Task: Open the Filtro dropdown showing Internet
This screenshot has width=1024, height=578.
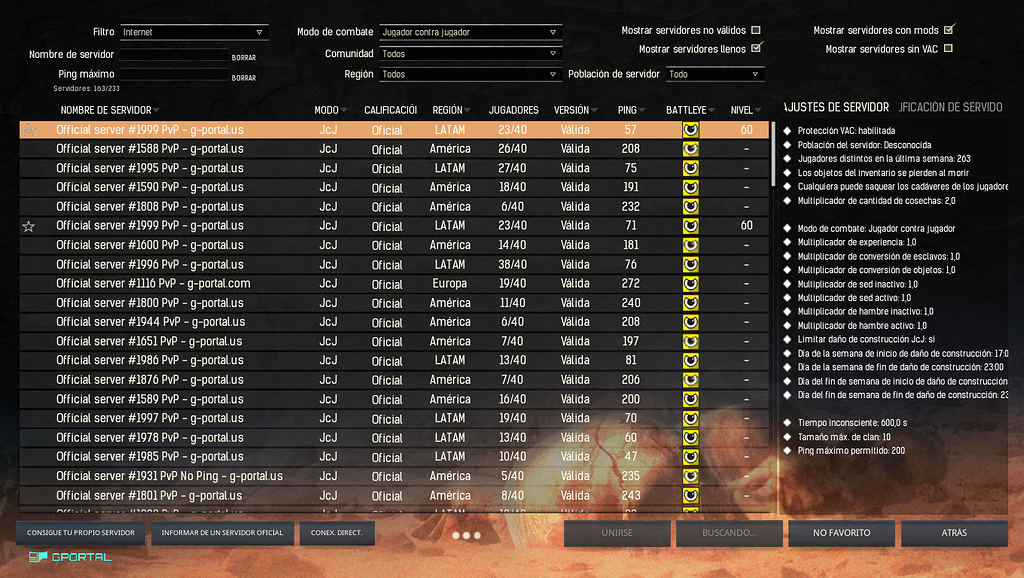Action: pyautogui.click(x=193, y=30)
